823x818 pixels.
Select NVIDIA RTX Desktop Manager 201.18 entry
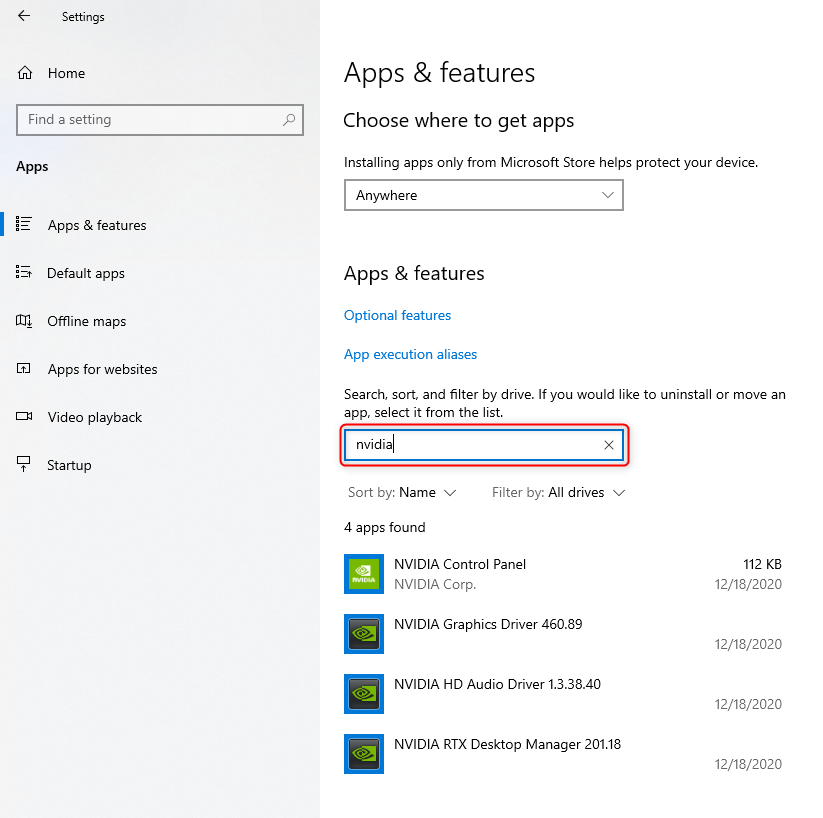(x=563, y=754)
